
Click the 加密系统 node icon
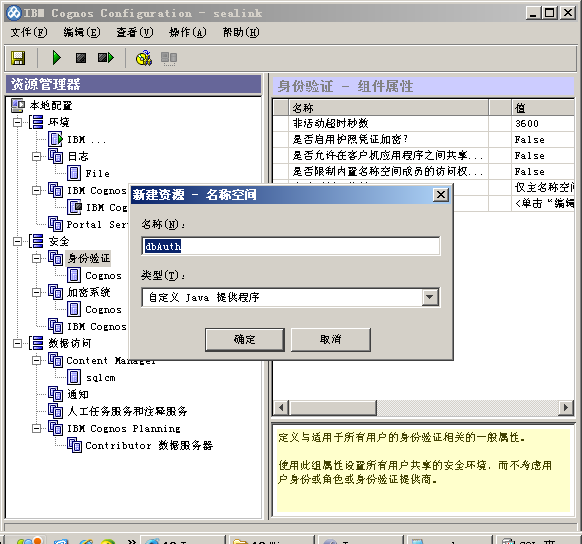pos(55,292)
